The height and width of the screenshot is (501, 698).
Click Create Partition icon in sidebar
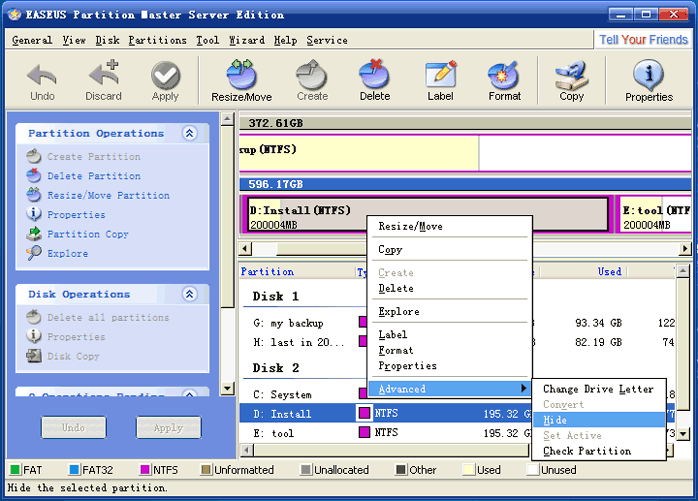coord(33,156)
